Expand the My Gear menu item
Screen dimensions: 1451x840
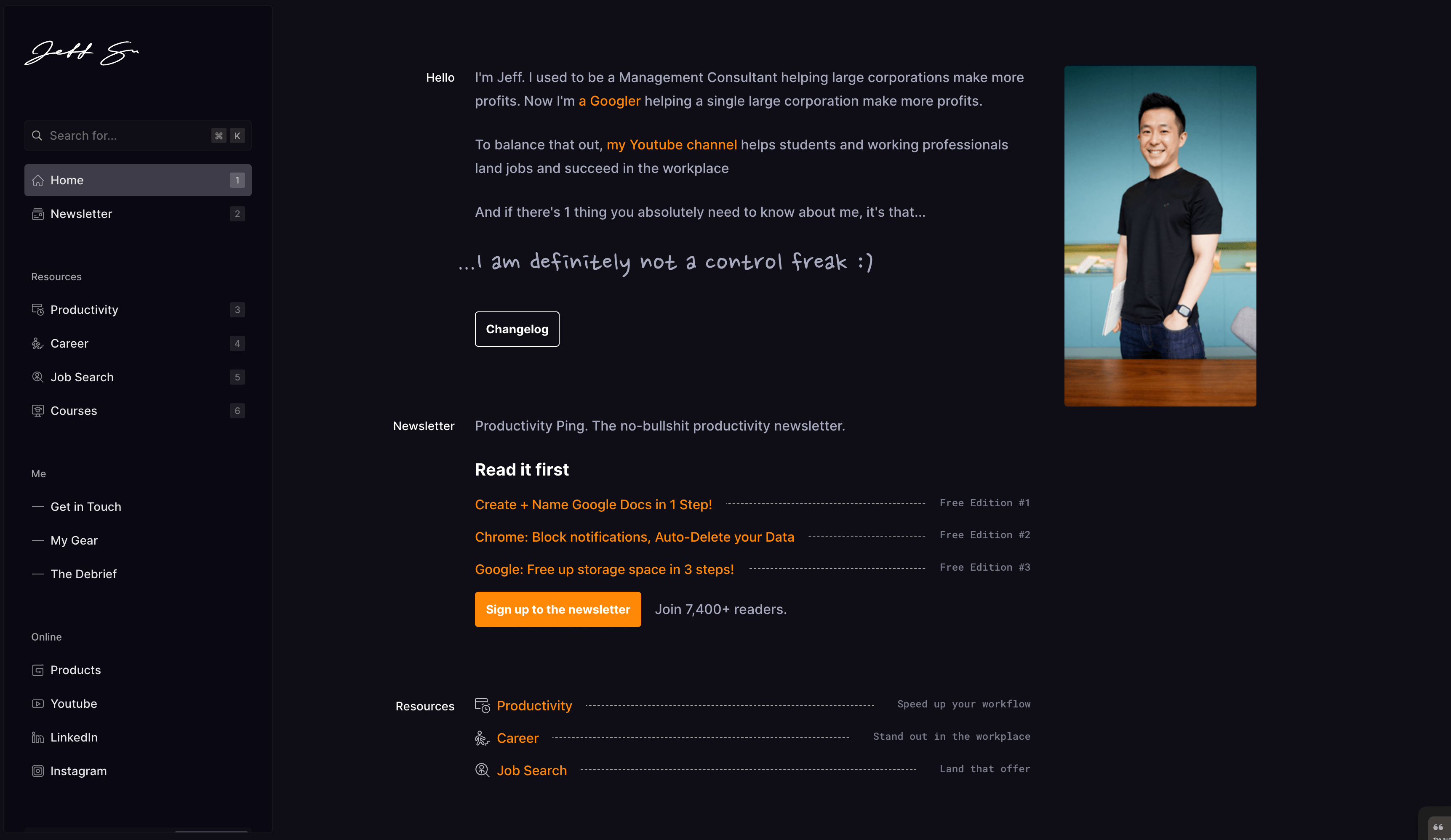(x=74, y=540)
